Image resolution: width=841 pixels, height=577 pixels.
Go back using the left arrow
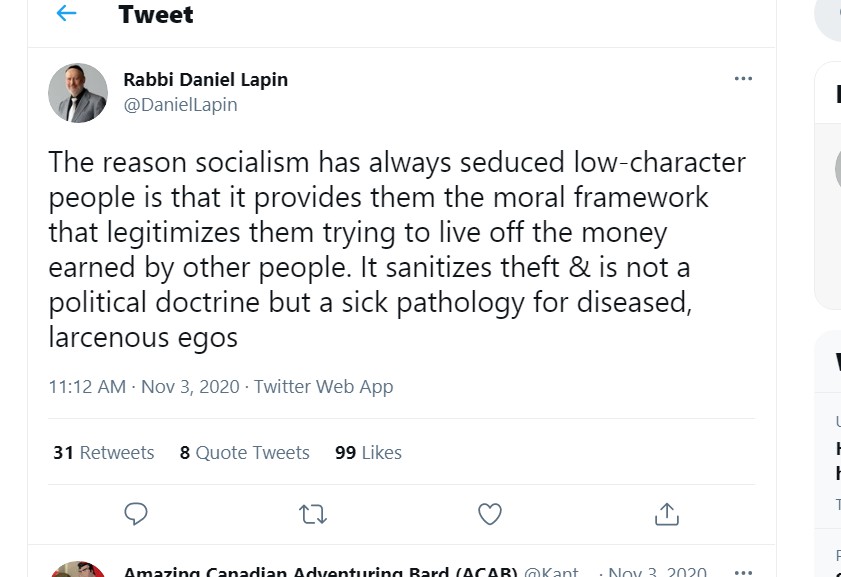66,14
